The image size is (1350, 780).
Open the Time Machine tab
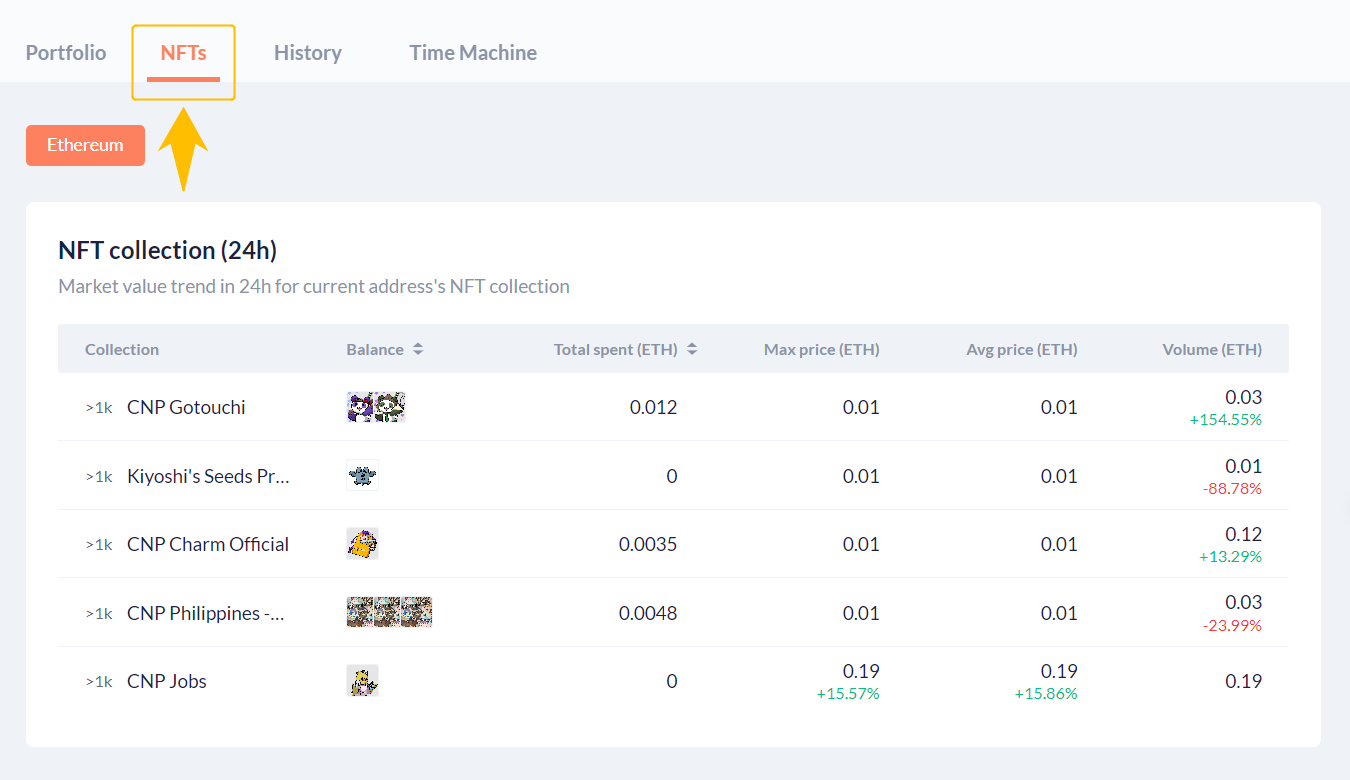473,53
